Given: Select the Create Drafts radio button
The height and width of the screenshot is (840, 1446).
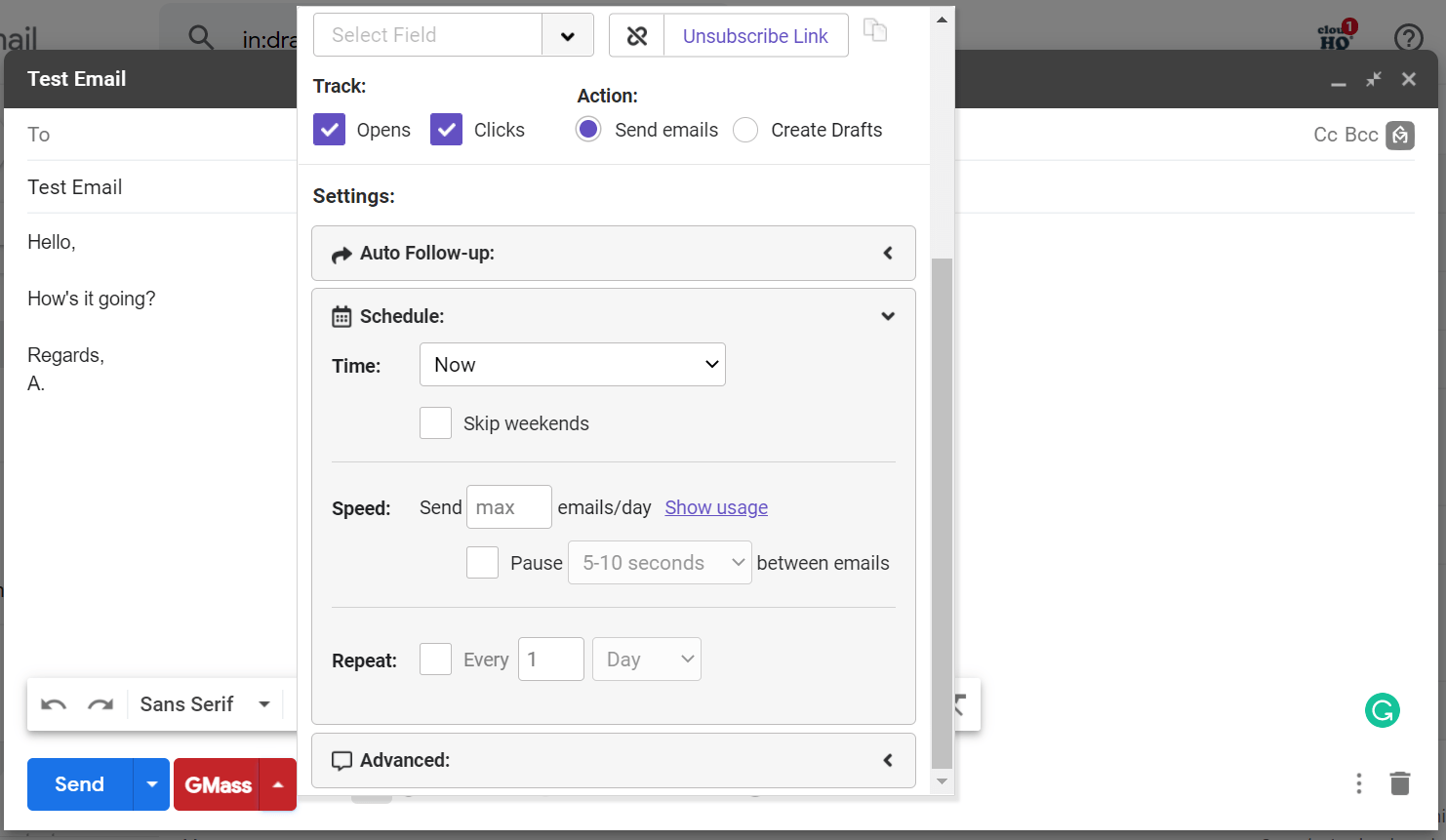Looking at the screenshot, I should click(x=745, y=129).
